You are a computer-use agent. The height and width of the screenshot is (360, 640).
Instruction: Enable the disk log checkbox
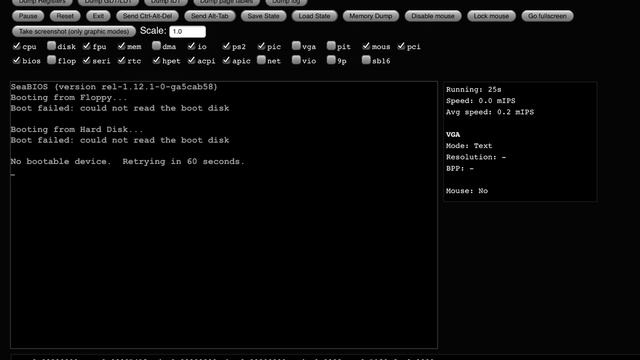(51, 46)
